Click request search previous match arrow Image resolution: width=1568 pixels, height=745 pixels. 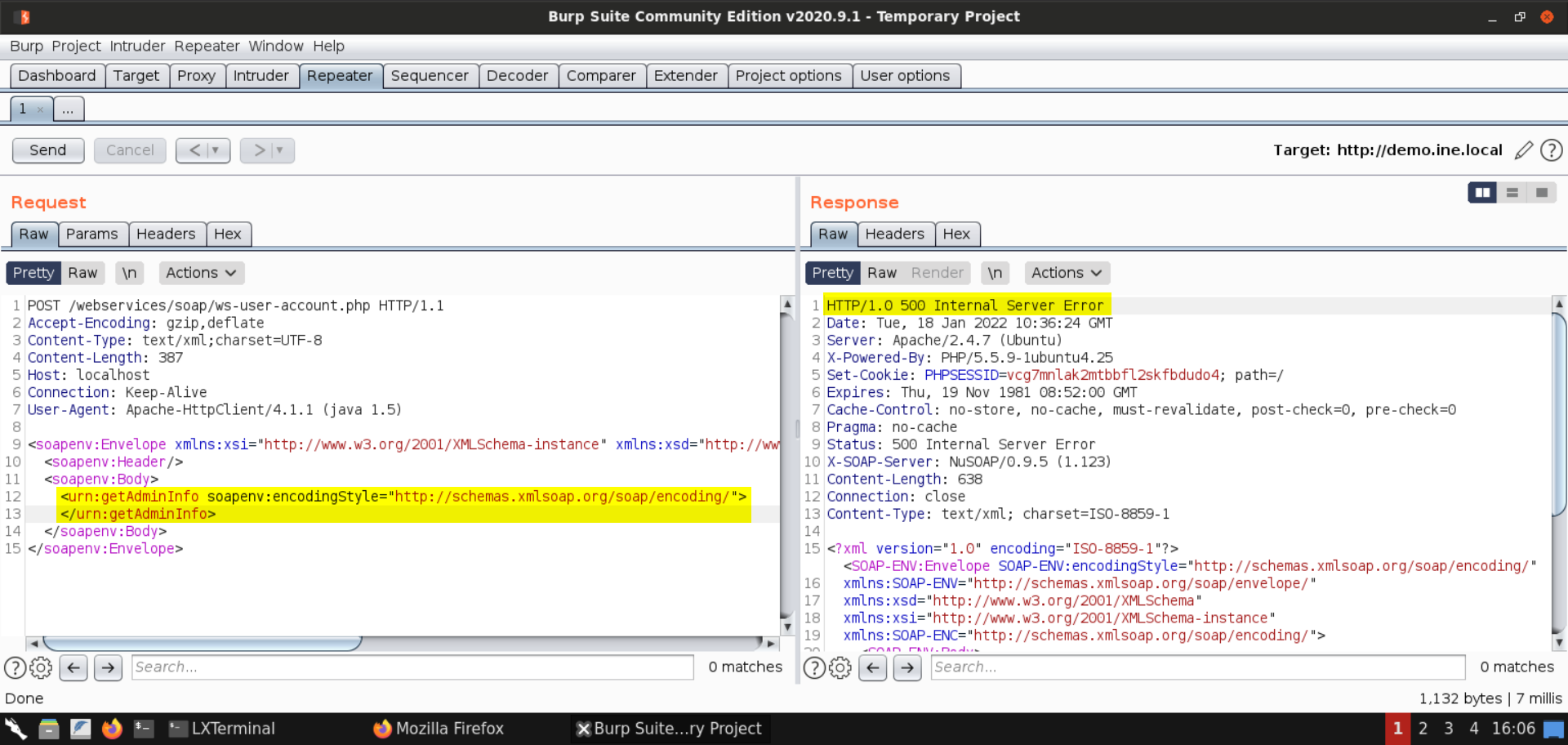pos(73,667)
